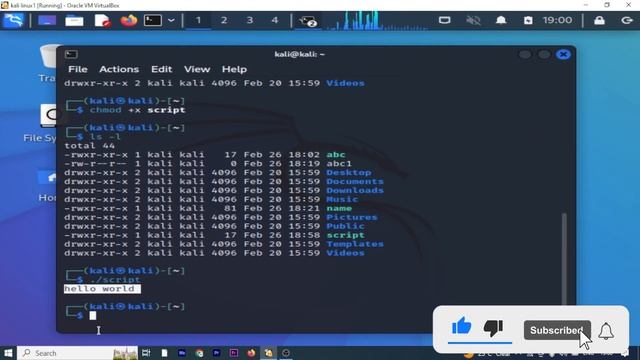Click terminal icon in window title bar
The image size is (640, 360).
point(71,54)
